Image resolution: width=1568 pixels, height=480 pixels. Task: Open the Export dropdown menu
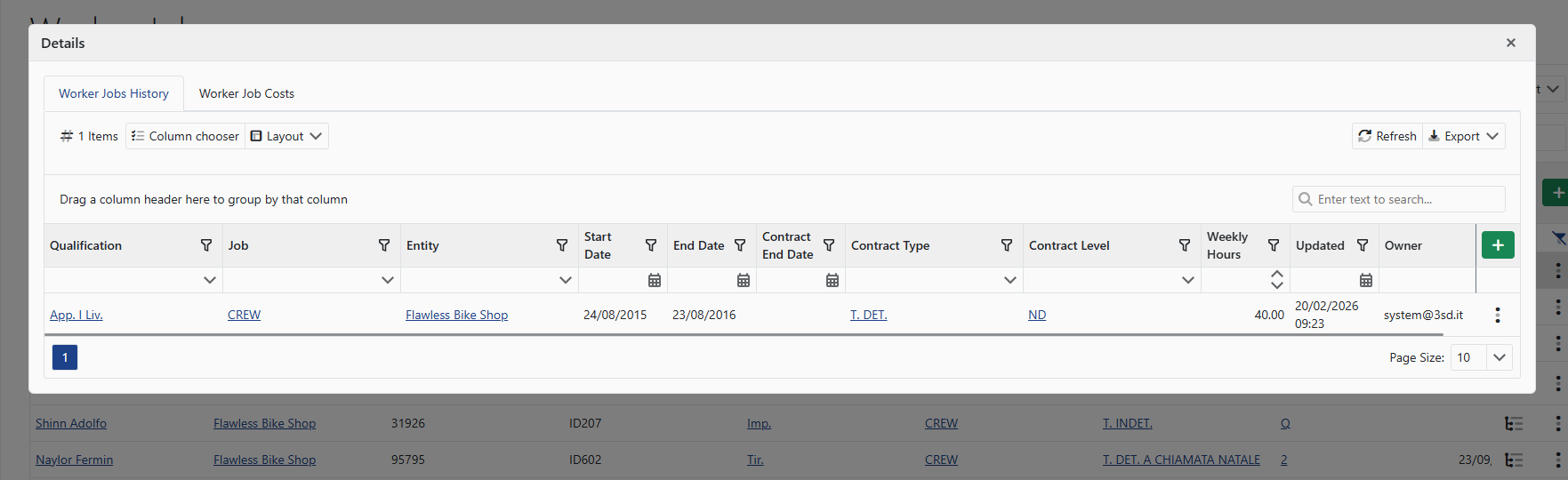pyautogui.click(x=1464, y=136)
